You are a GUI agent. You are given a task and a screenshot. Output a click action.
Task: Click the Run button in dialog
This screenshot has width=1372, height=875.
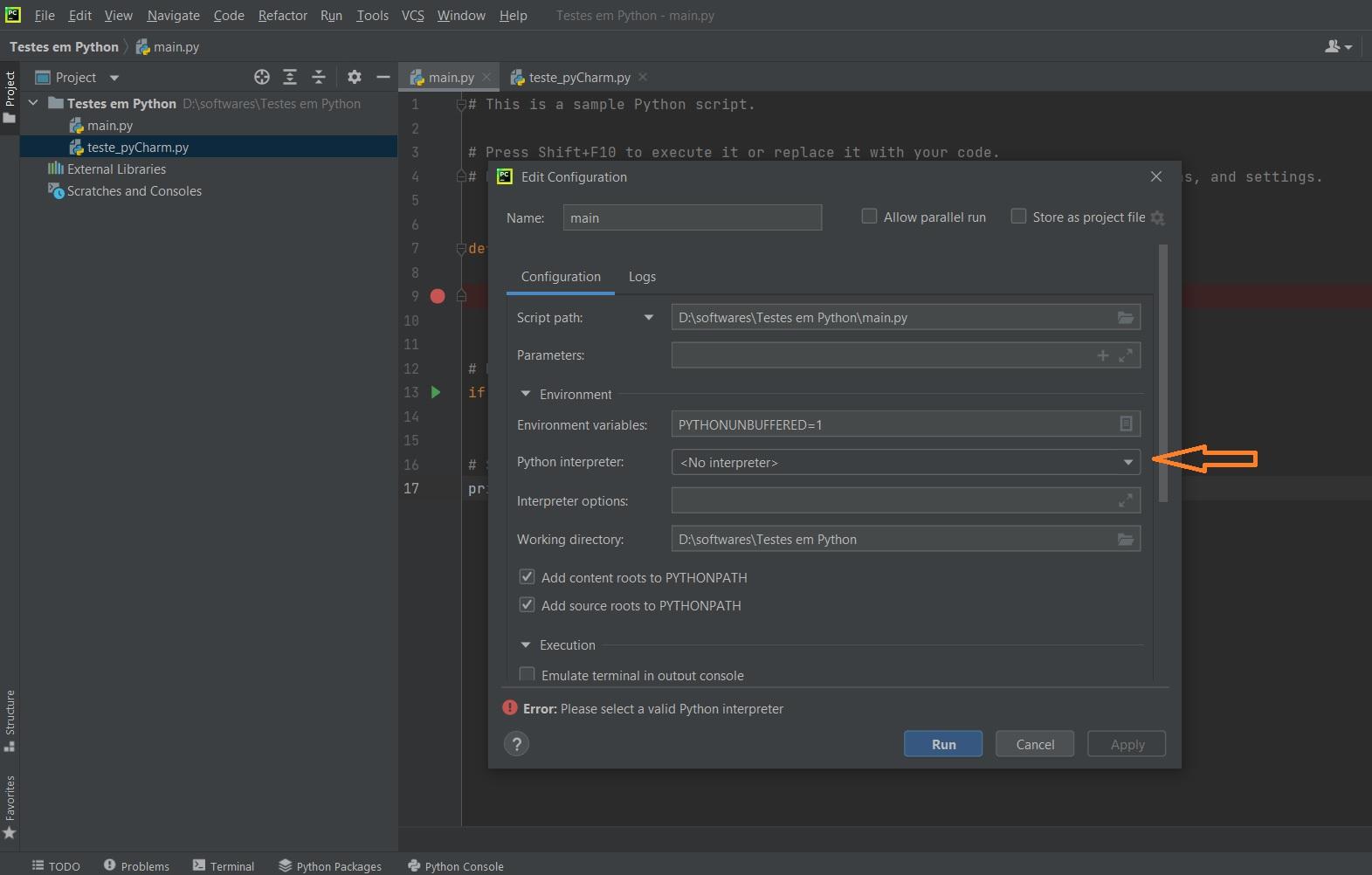[x=943, y=744]
